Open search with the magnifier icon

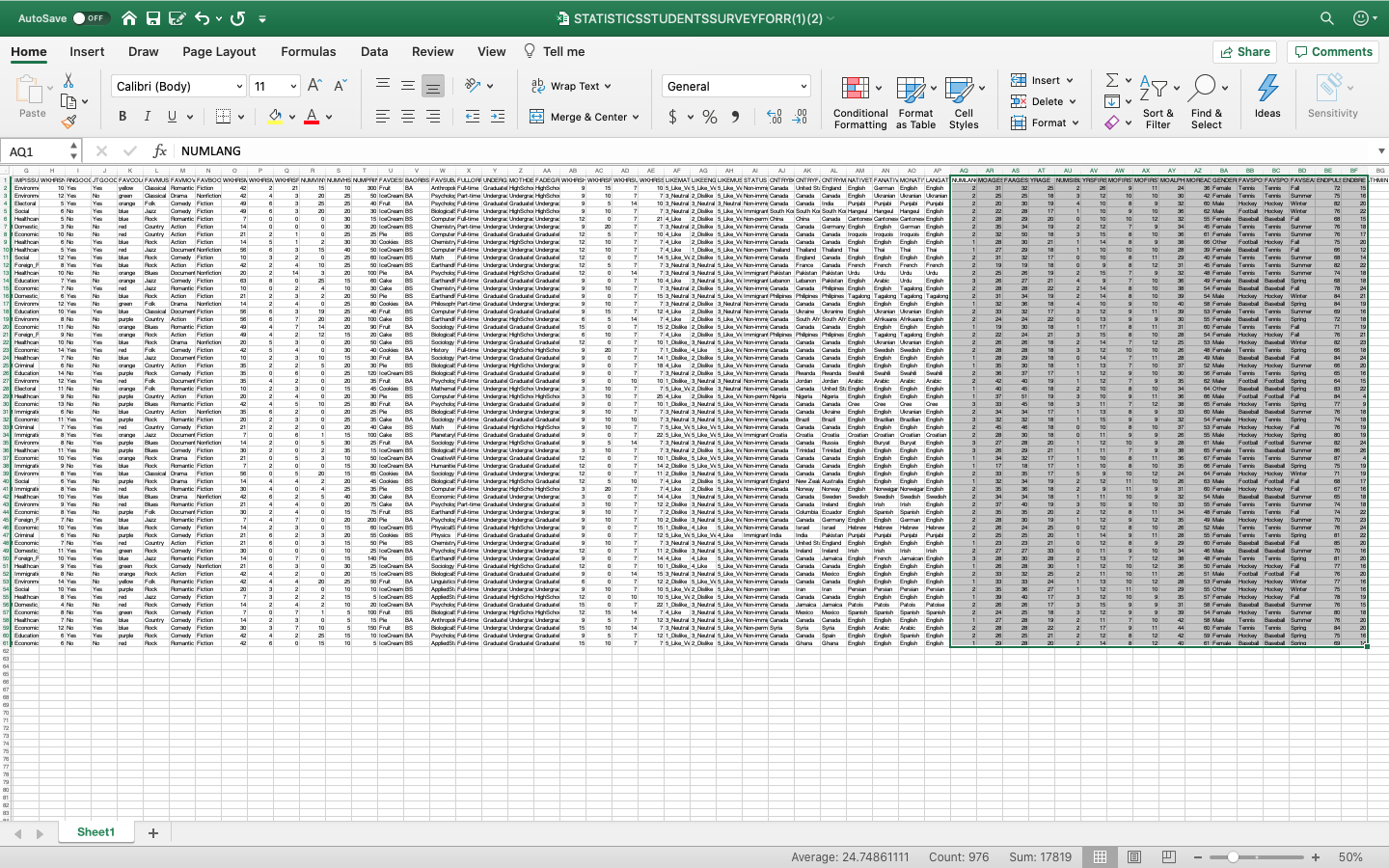1327,18
